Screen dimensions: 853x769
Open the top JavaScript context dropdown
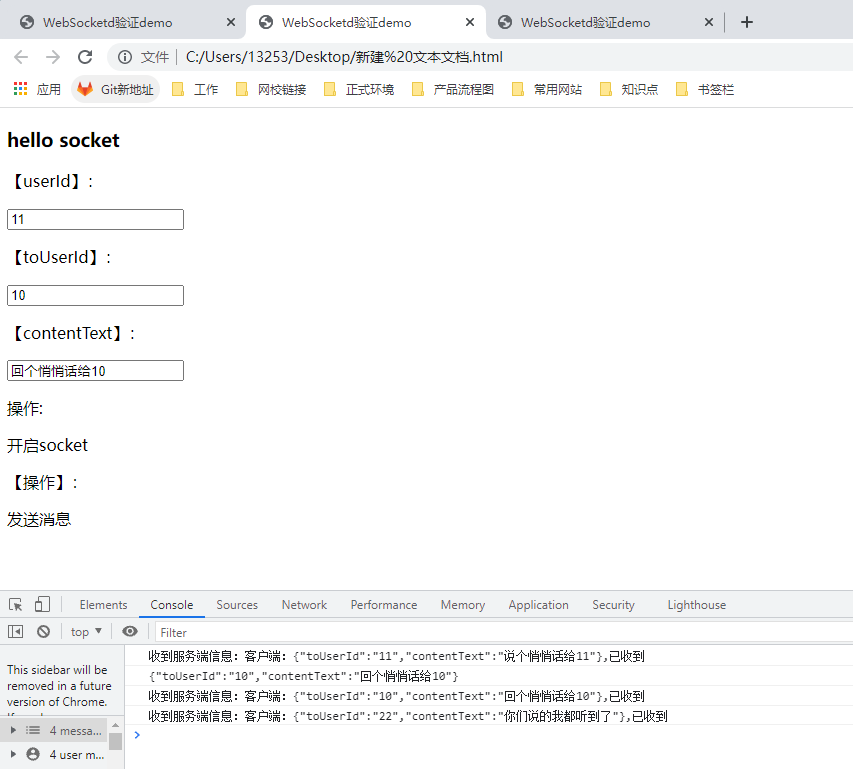click(x=86, y=631)
